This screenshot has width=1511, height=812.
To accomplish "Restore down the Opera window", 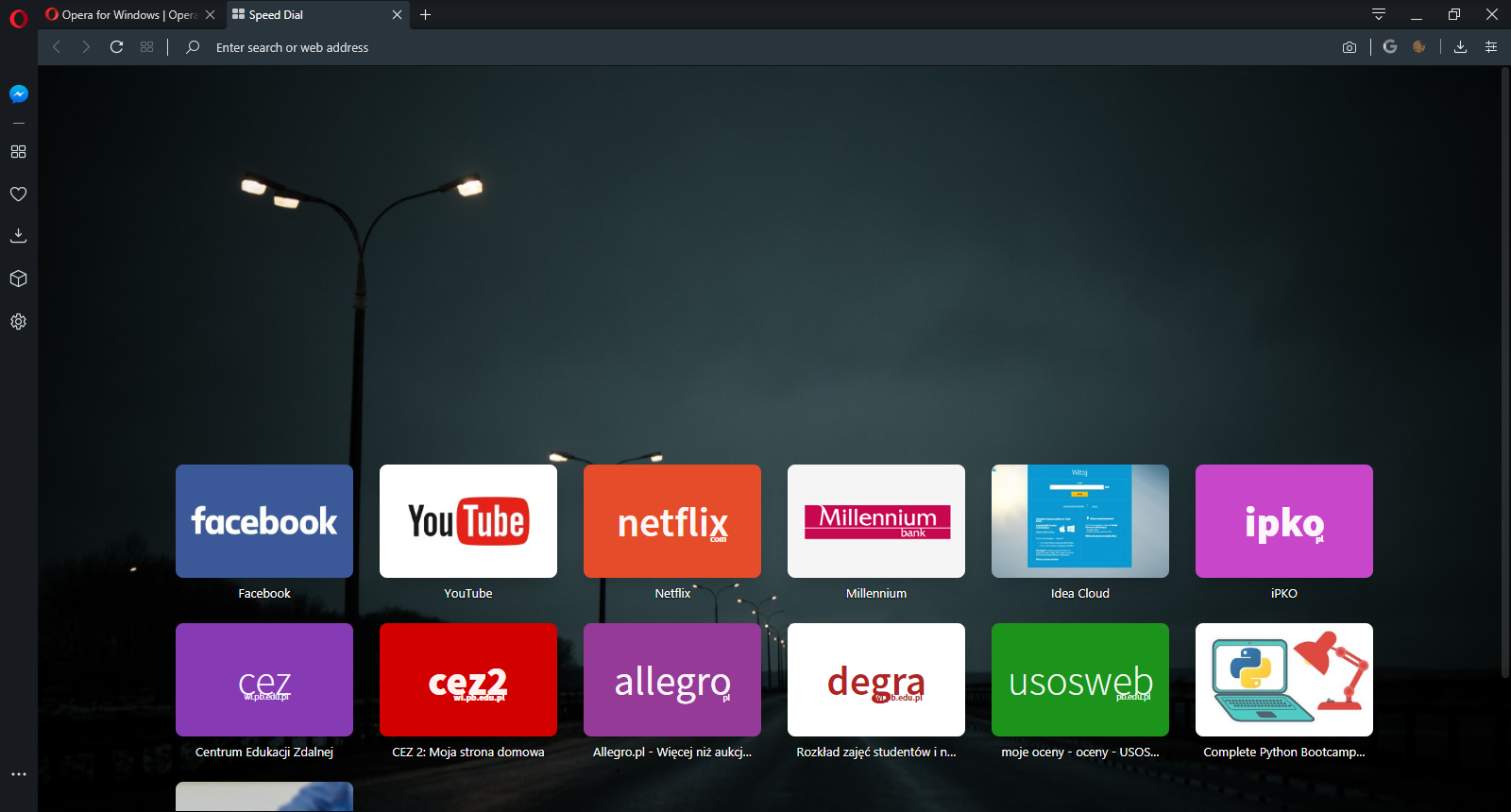I will [x=1454, y=14].
